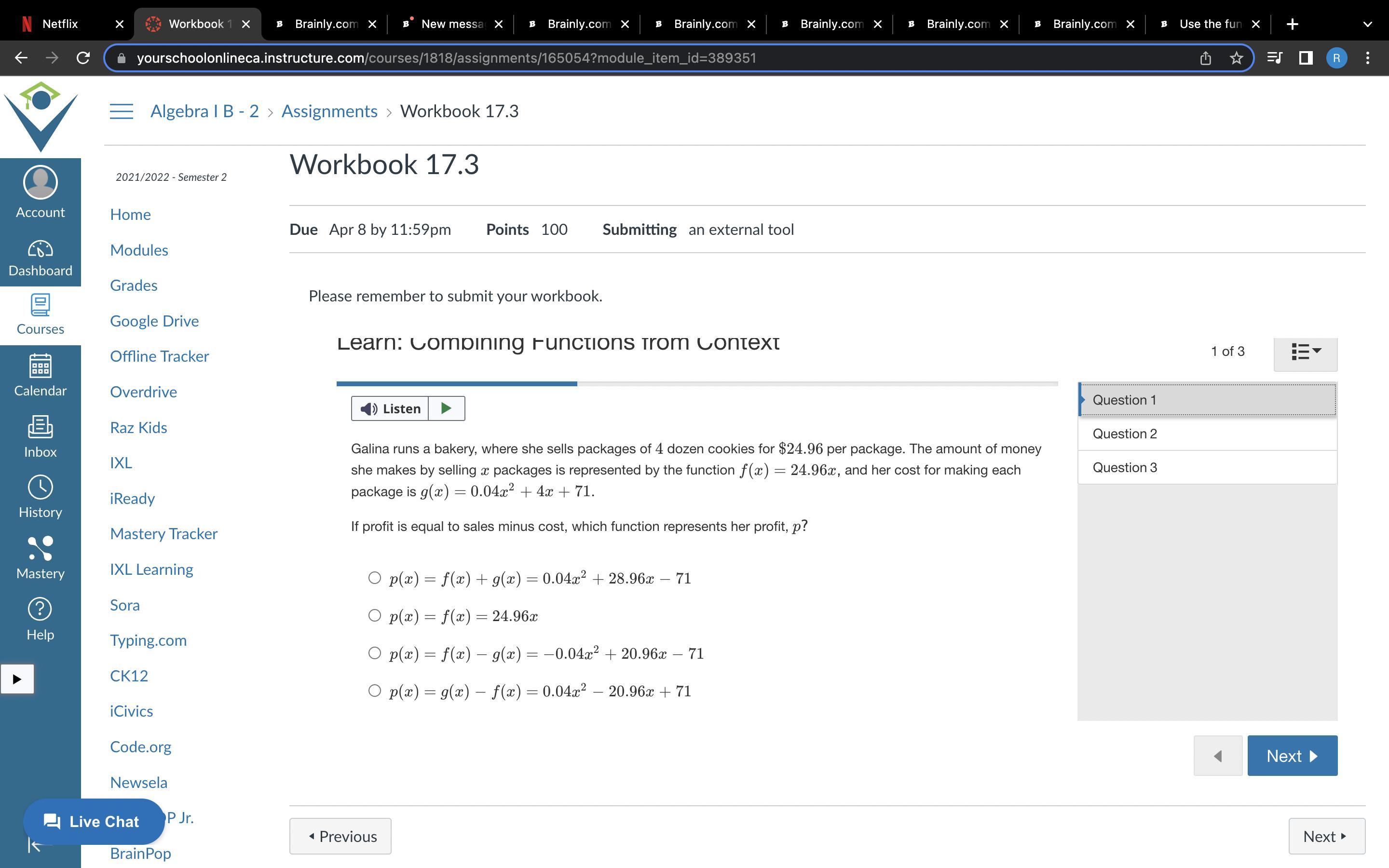Expand the browser tab search chevron

tap(1367, 24)
